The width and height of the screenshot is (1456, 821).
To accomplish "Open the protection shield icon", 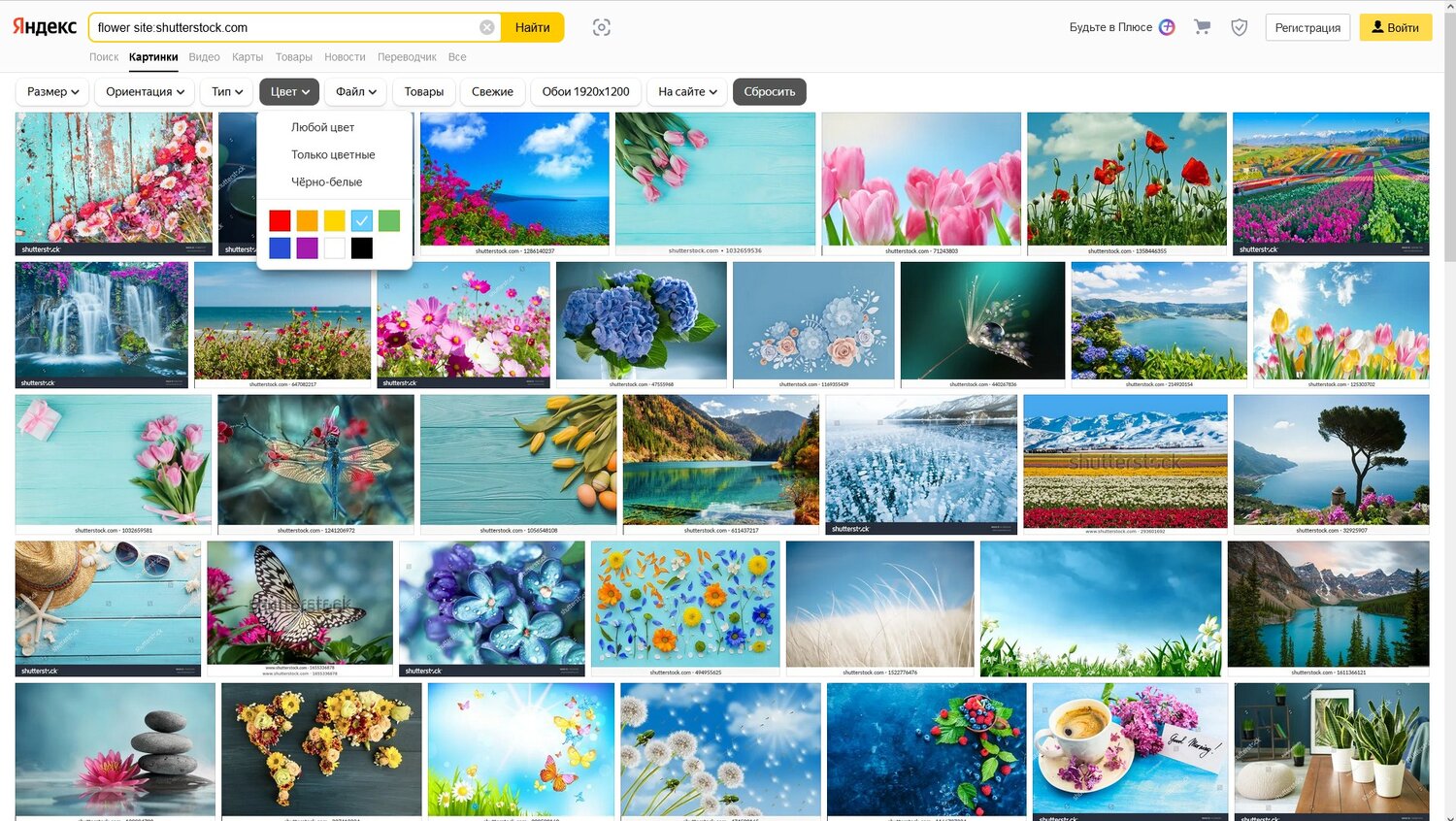I will 1239,27.
